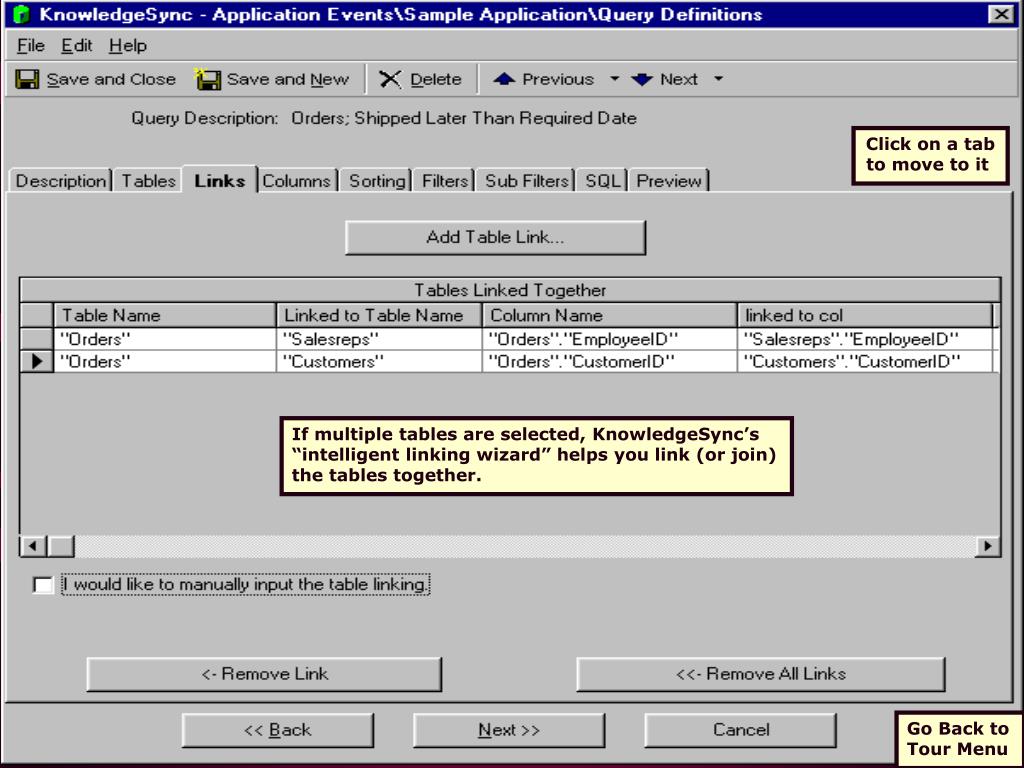
Task: Click the Next >> wizard button
Action: (x=509, y=730)
